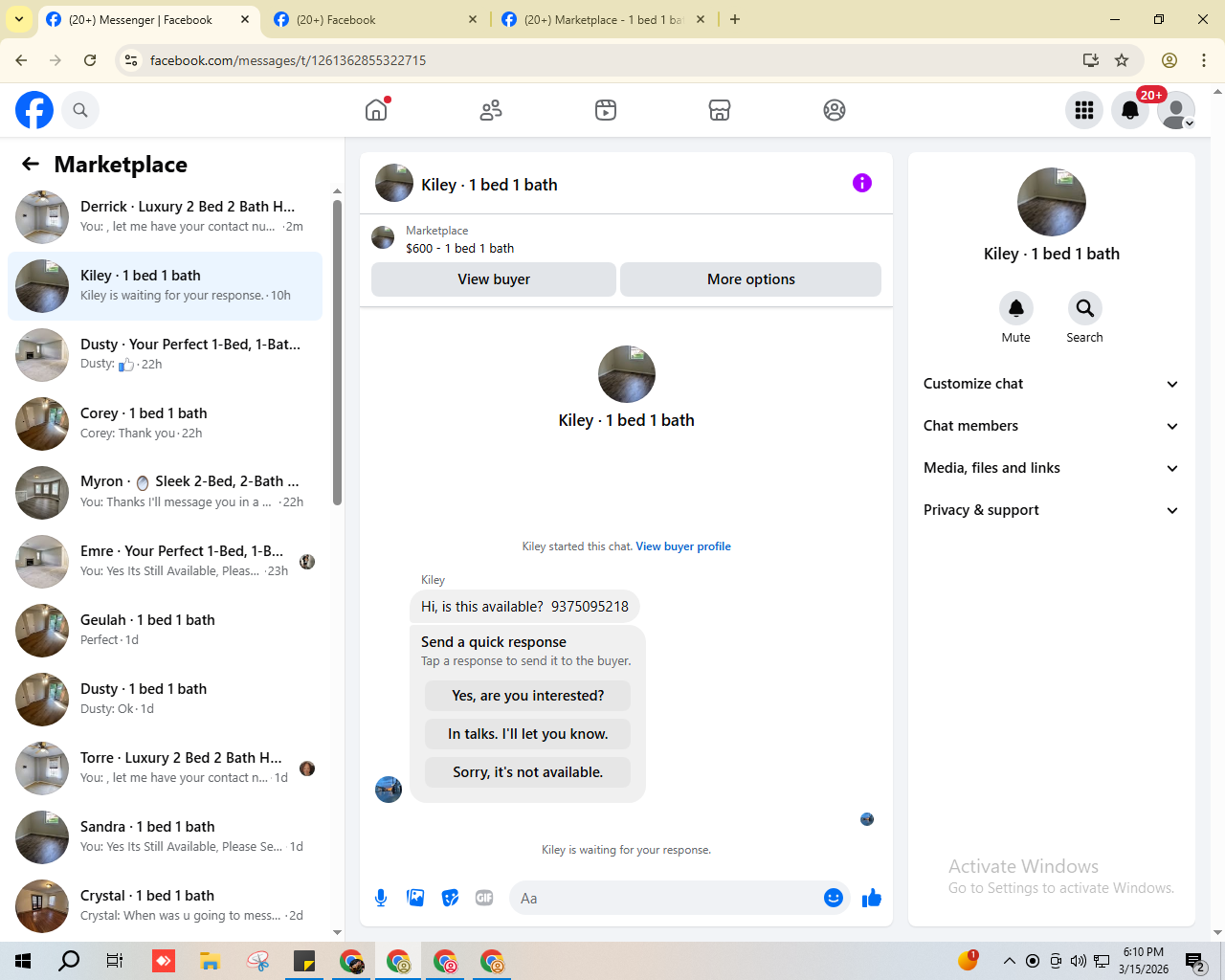Open the Windows notification center icon

pos(1194,961)
